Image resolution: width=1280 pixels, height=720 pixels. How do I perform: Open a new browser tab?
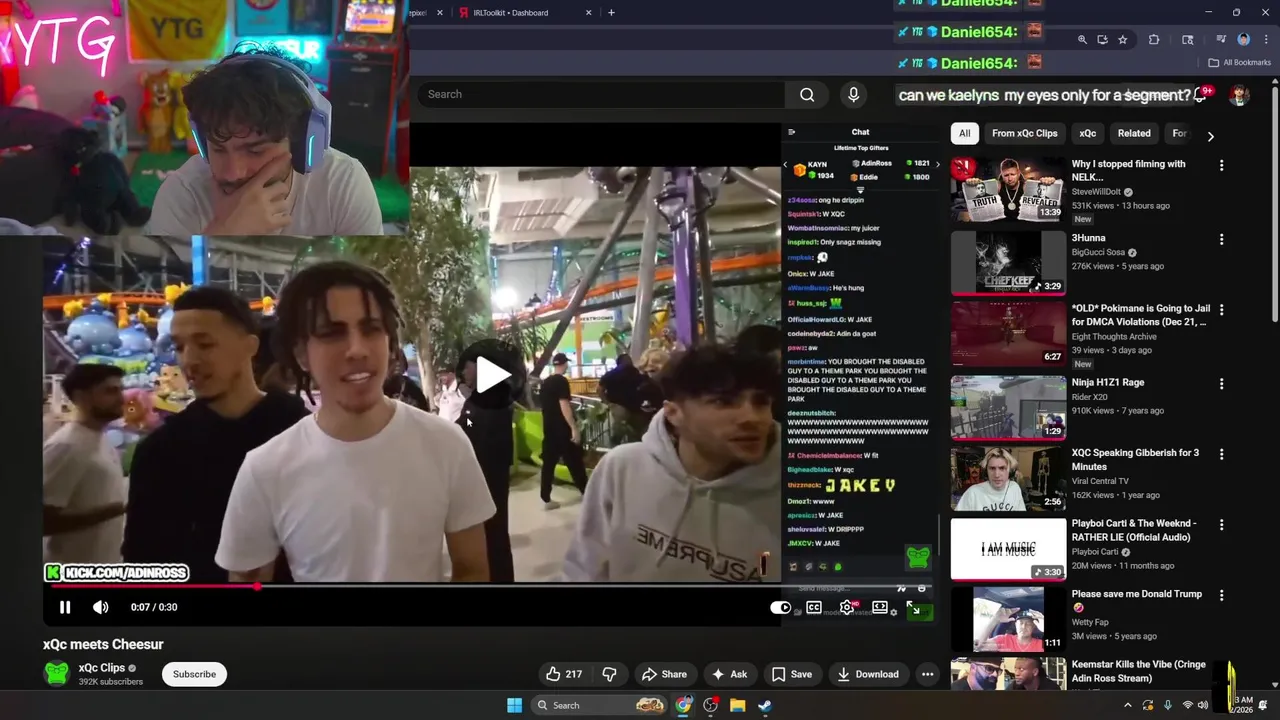(x=611, y=13)
